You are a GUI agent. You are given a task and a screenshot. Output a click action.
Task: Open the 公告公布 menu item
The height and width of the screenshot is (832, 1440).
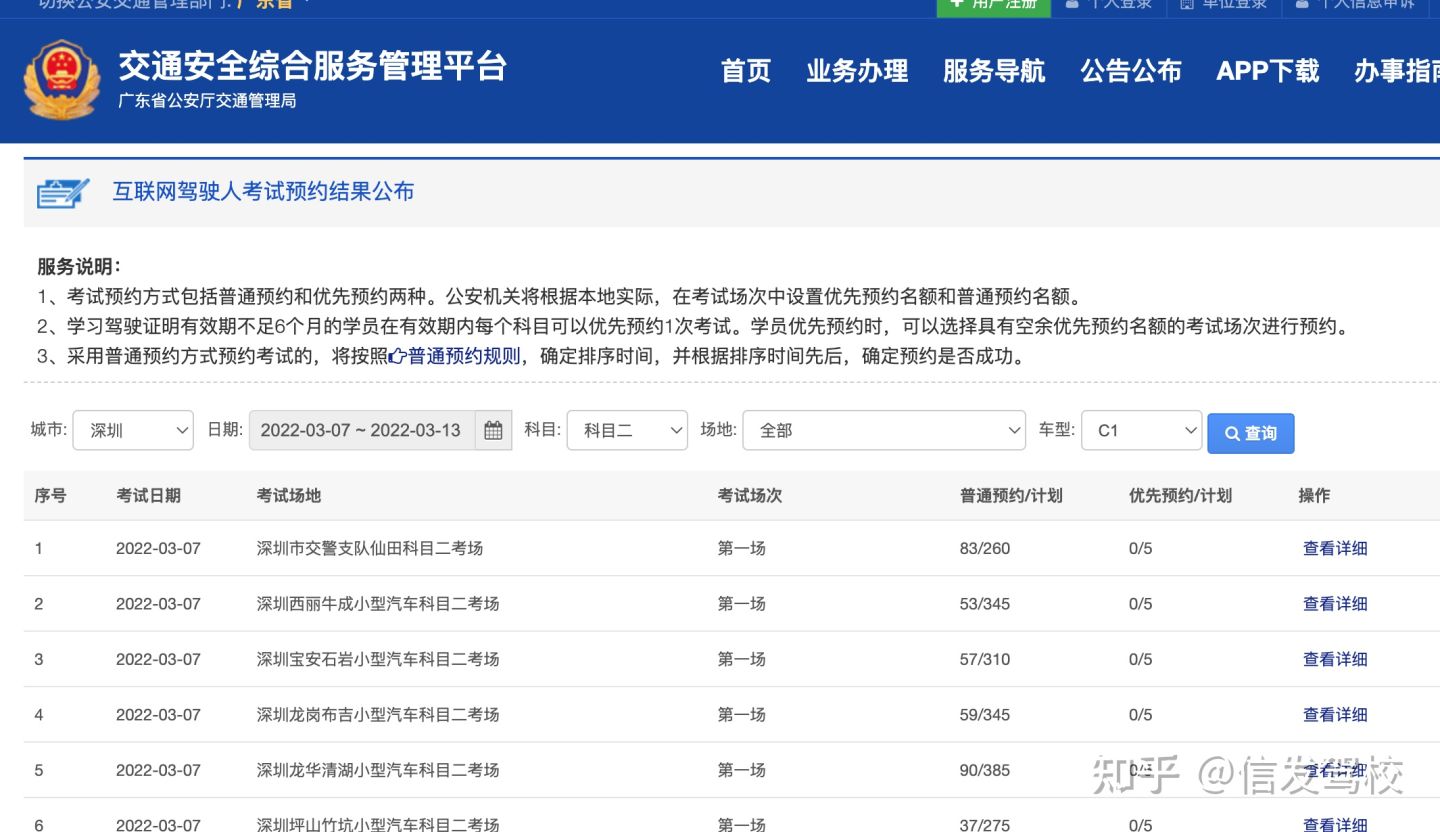1131,71
